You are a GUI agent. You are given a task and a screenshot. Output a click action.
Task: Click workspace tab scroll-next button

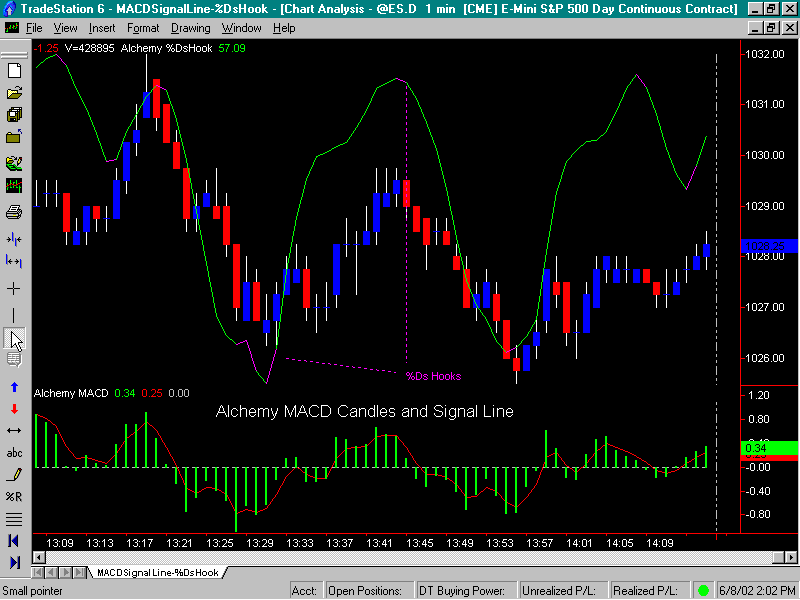click(x=65, y=572)
